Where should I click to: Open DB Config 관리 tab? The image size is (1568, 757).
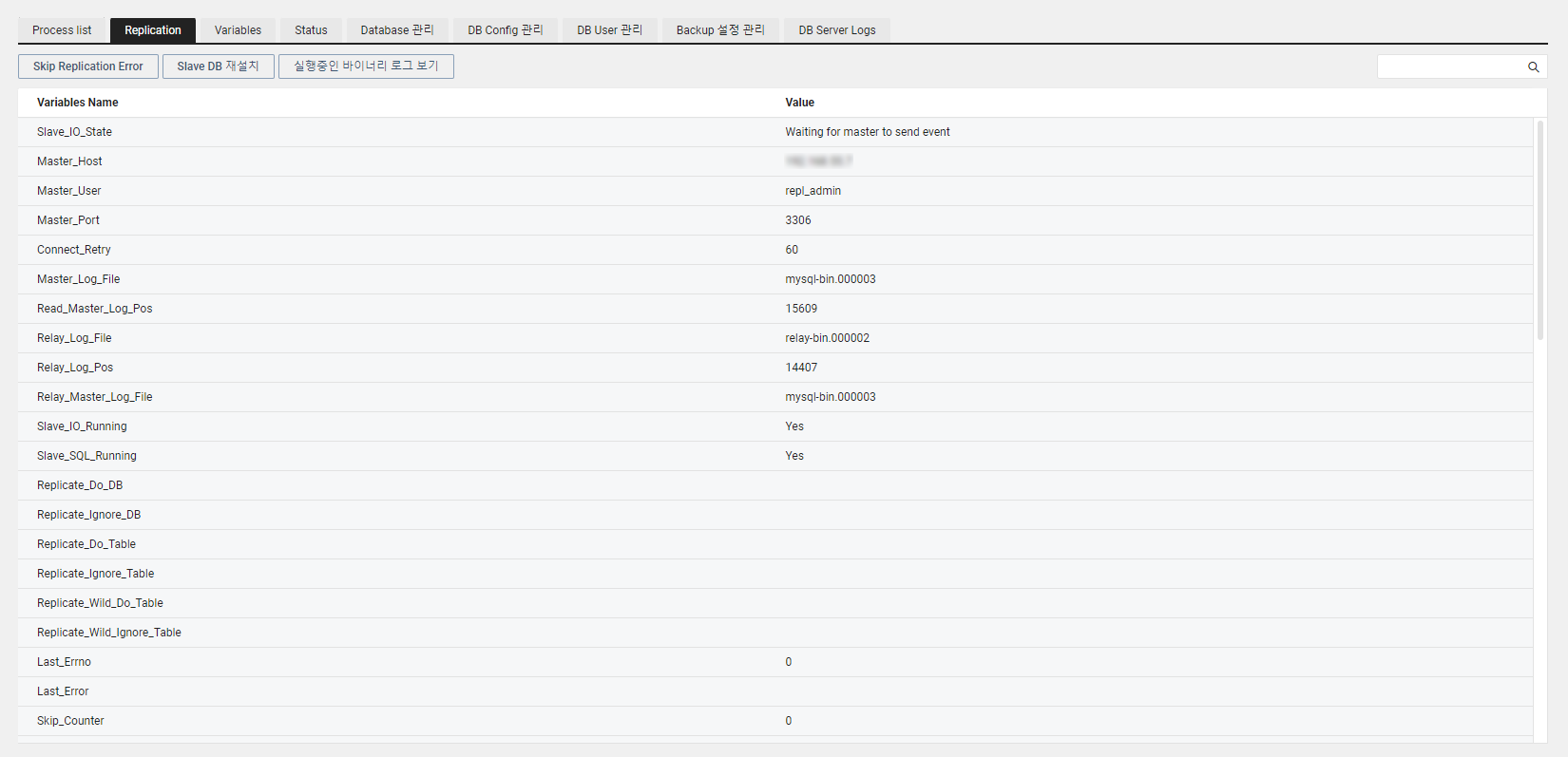506,30
